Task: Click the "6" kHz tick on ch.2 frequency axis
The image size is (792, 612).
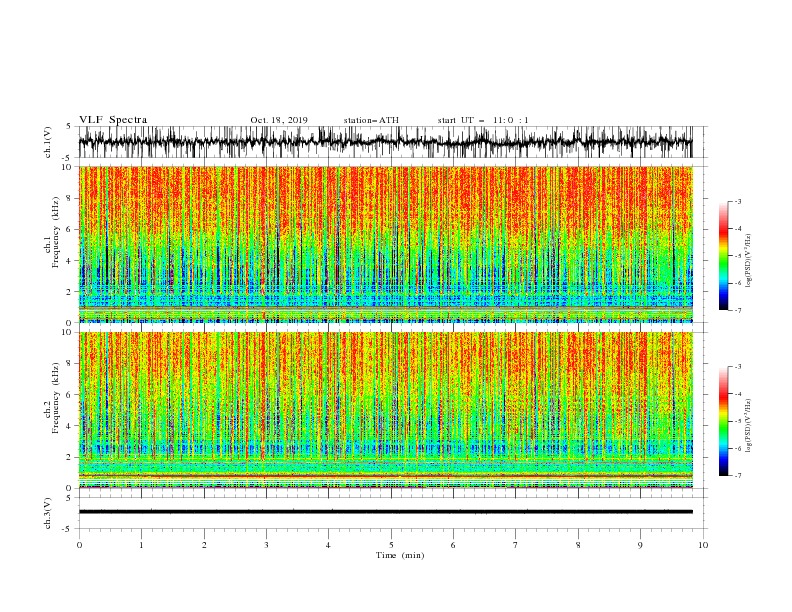Action: (70, 395)
